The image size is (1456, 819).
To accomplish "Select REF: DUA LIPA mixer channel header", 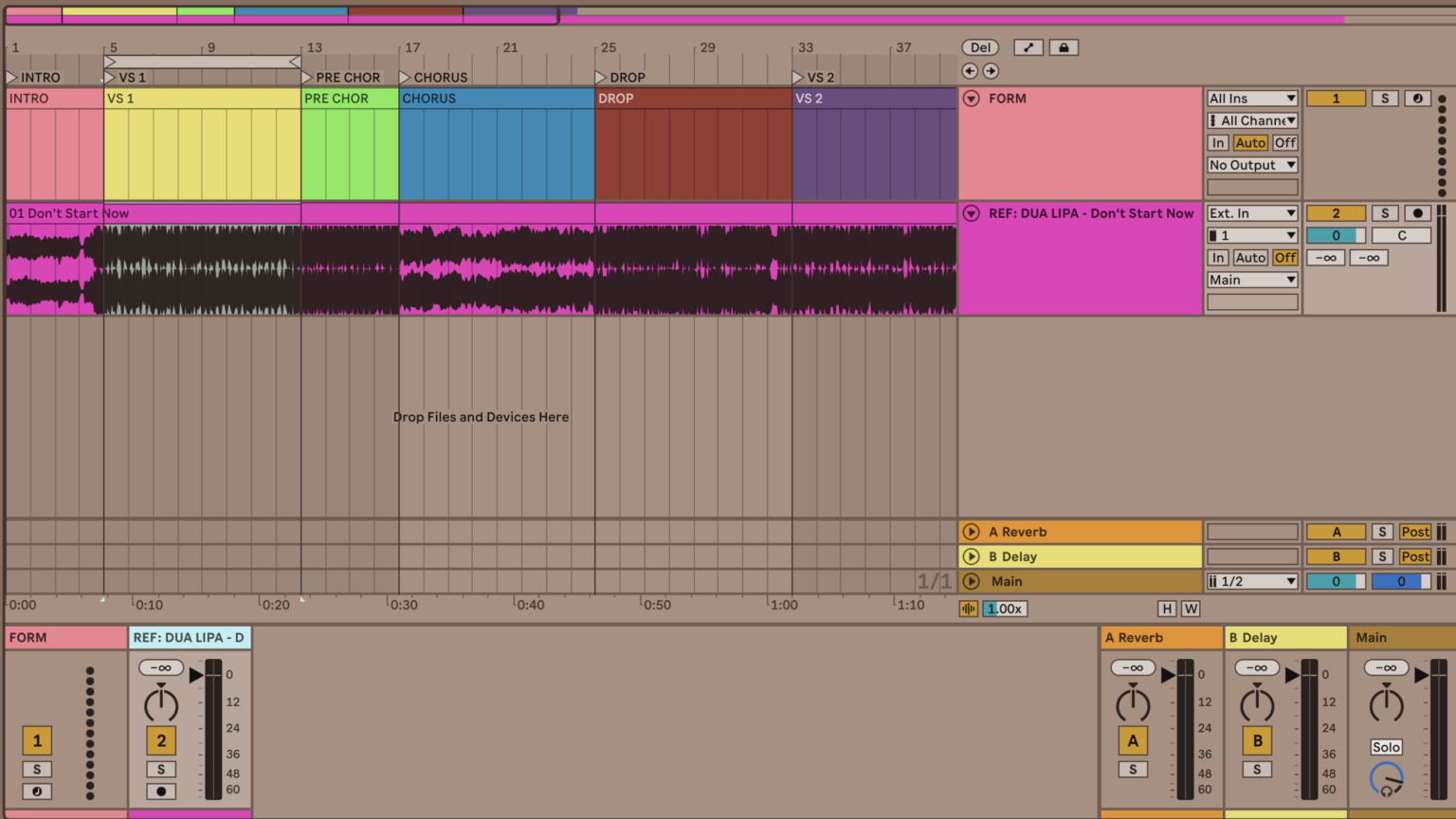I will [x=189, y=638].
